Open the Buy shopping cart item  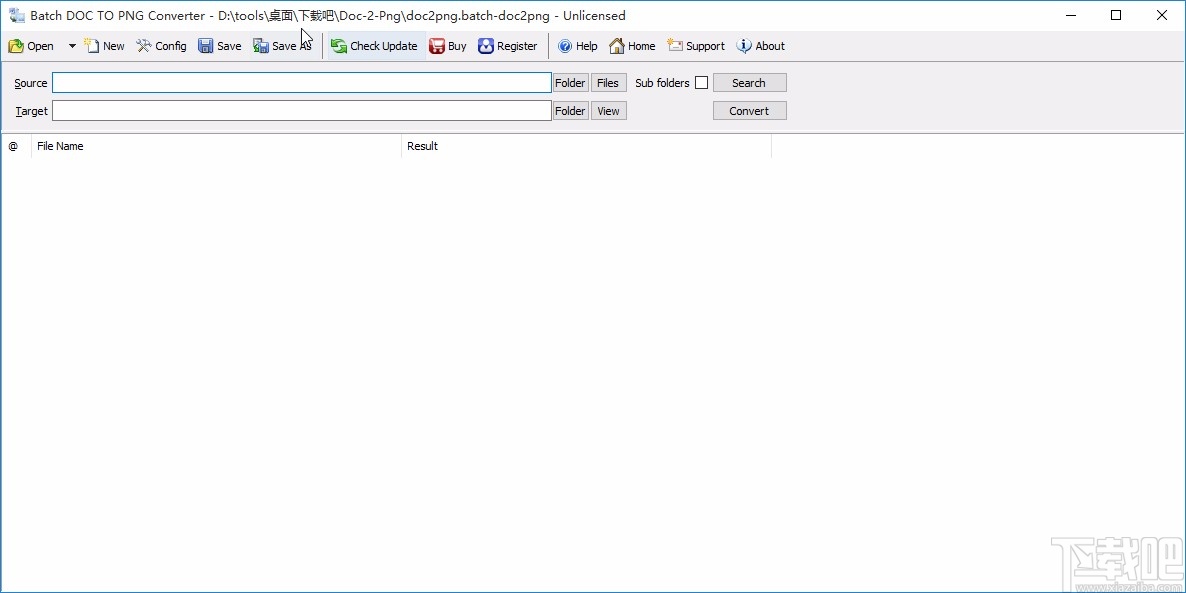click(x=448, y=46)
